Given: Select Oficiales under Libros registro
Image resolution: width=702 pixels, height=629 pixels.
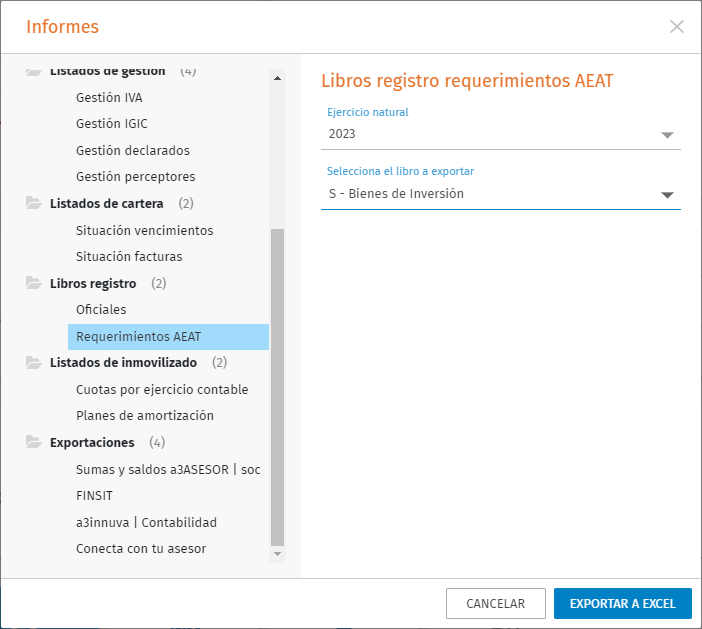Looking at the screenshot, I should (101, 309).
